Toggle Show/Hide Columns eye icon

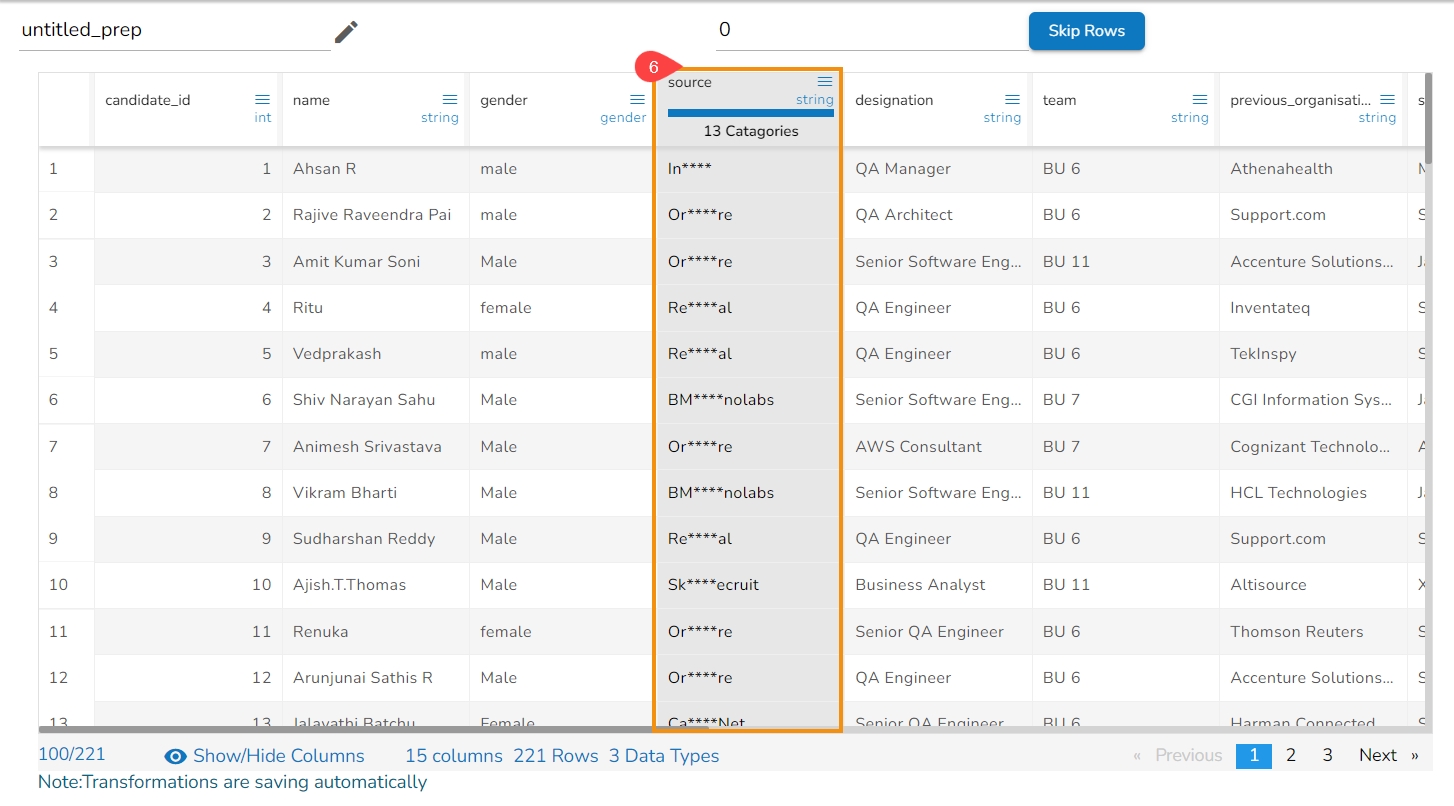176,756
